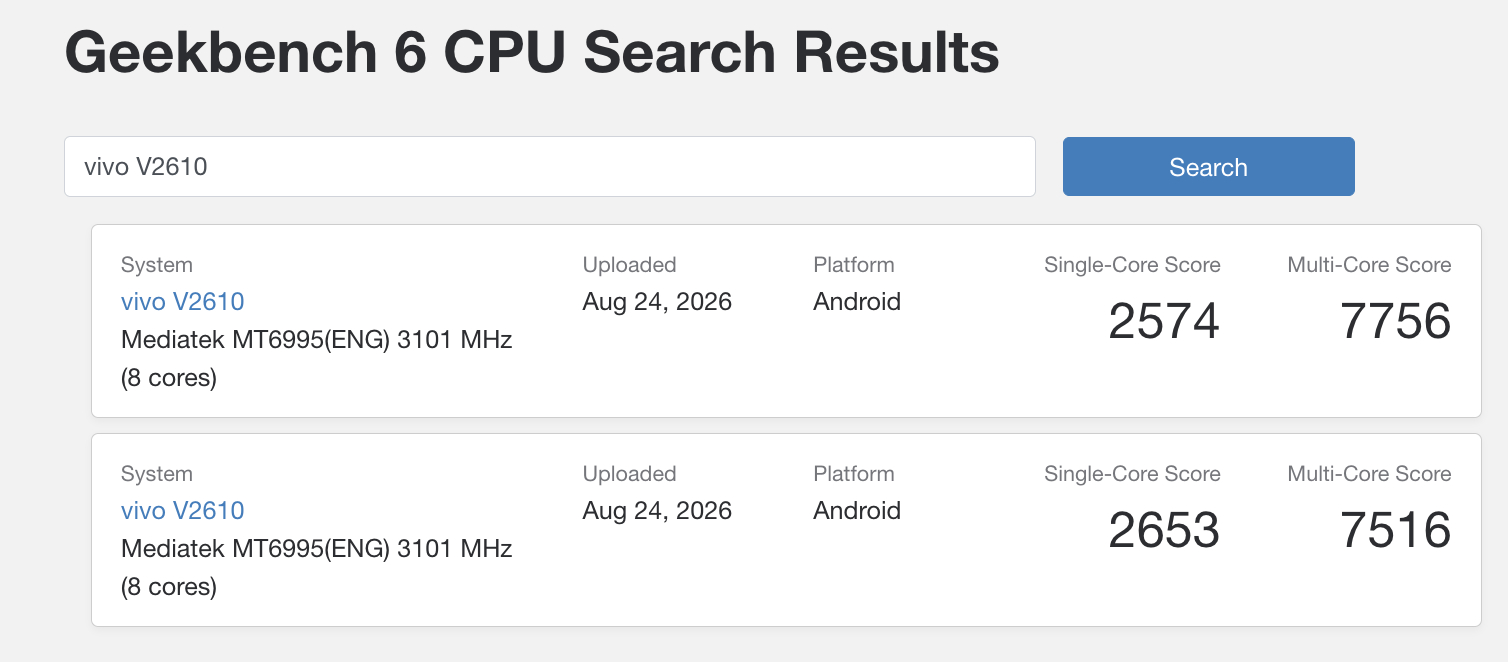Click the second result's Single-Core Score label
This screenshot has height=662, width=1508.
(x=1132, y=474)
